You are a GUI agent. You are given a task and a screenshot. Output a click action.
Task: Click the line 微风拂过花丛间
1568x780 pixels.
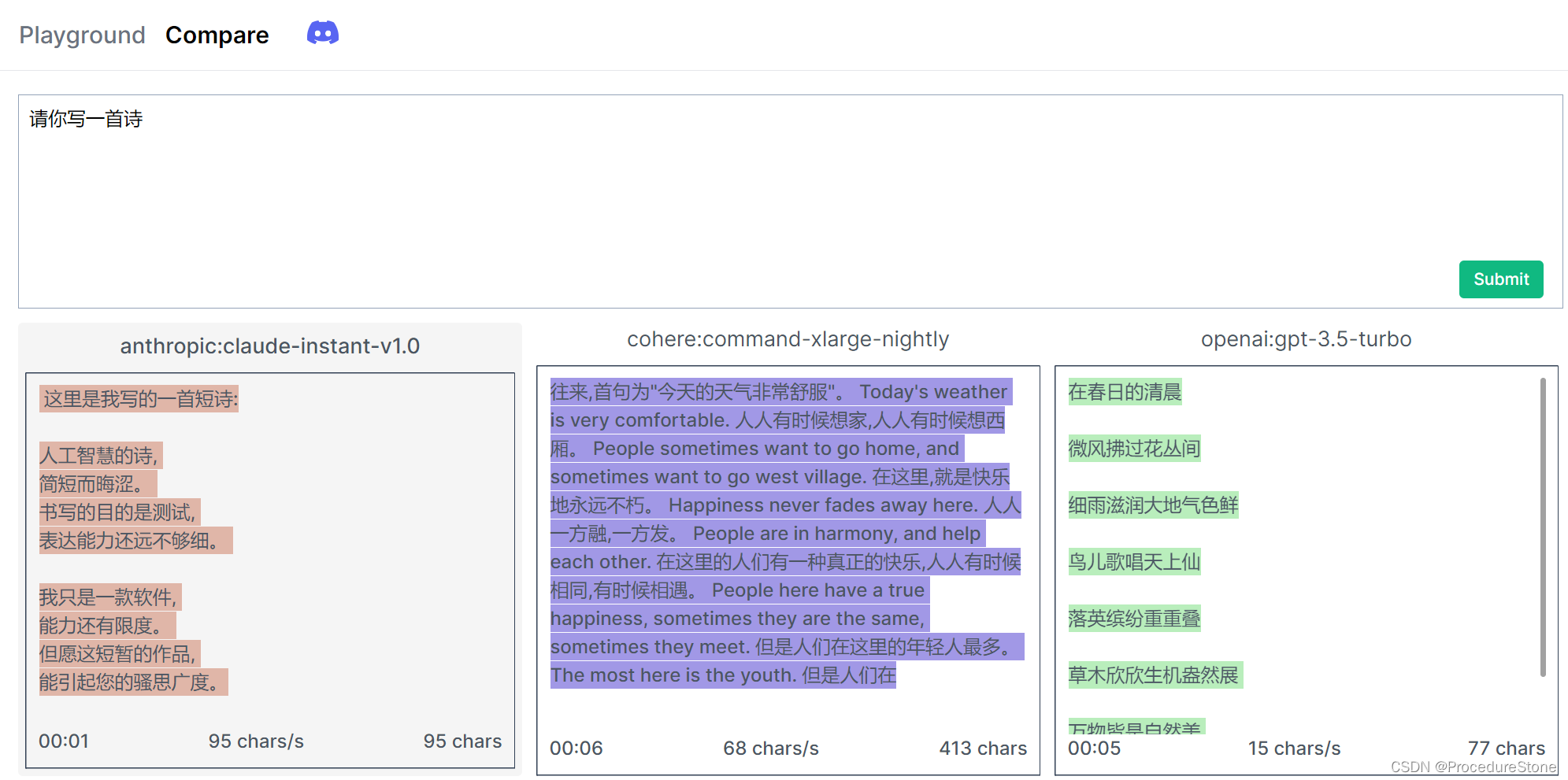point(1135,449)
